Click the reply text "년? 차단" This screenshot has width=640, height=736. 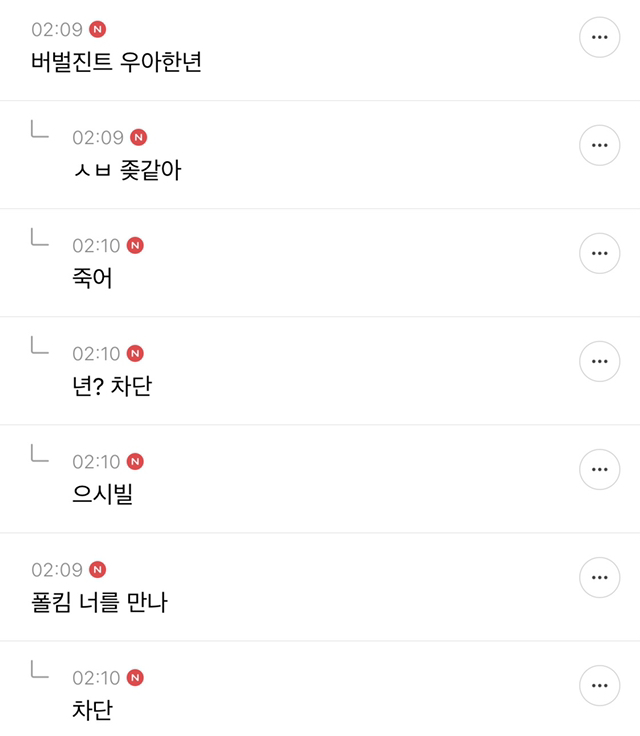pyautogui.click(x=112, y=386)
